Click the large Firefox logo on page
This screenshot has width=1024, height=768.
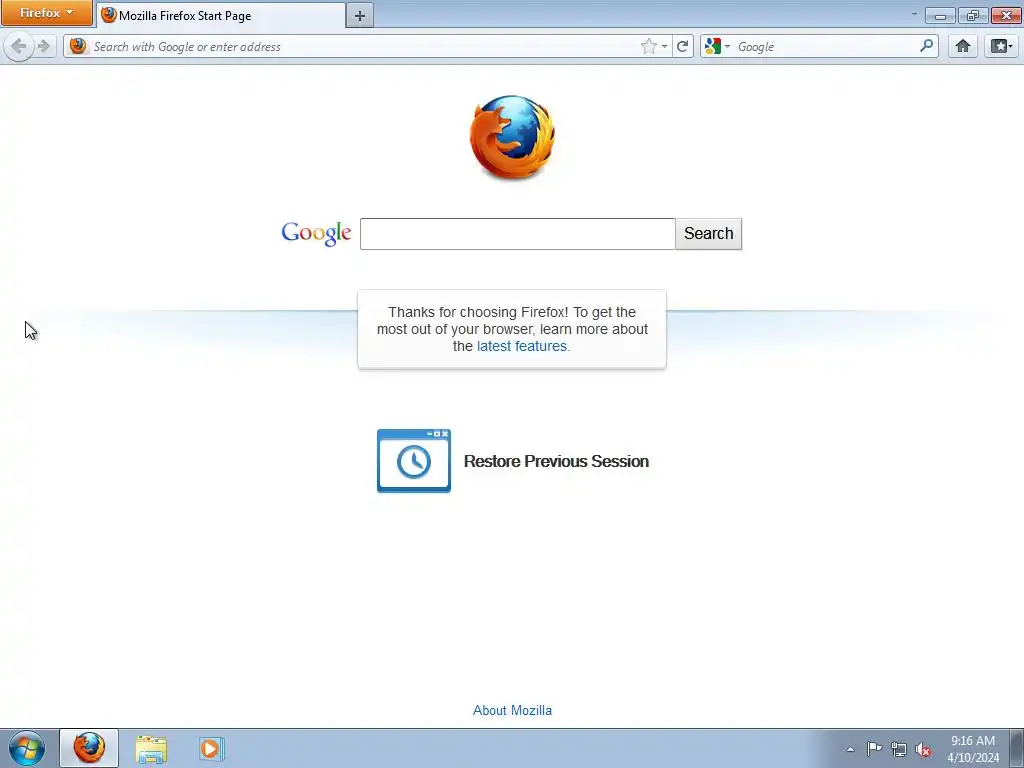[513, 137]
